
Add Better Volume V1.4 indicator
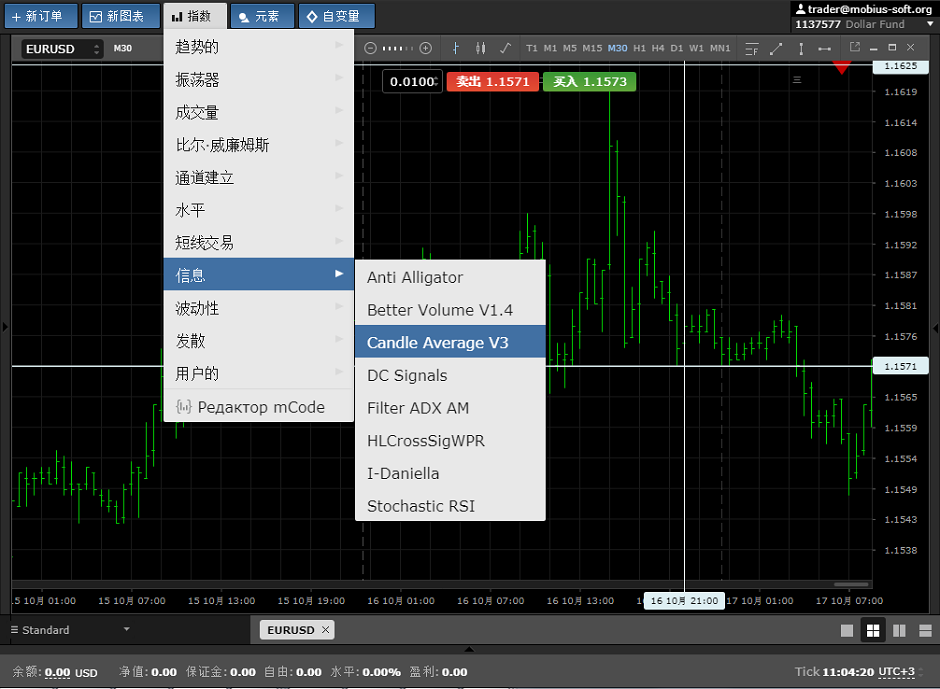tap(450, 310)
